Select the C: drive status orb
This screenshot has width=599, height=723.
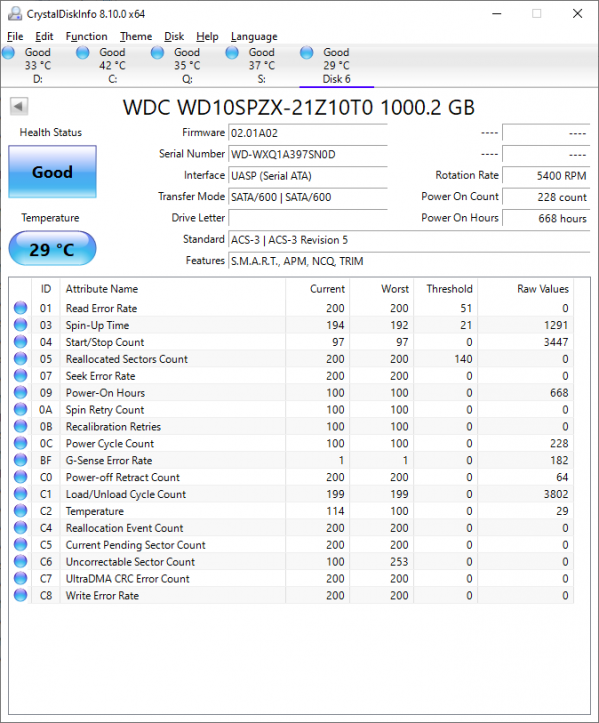83,53
